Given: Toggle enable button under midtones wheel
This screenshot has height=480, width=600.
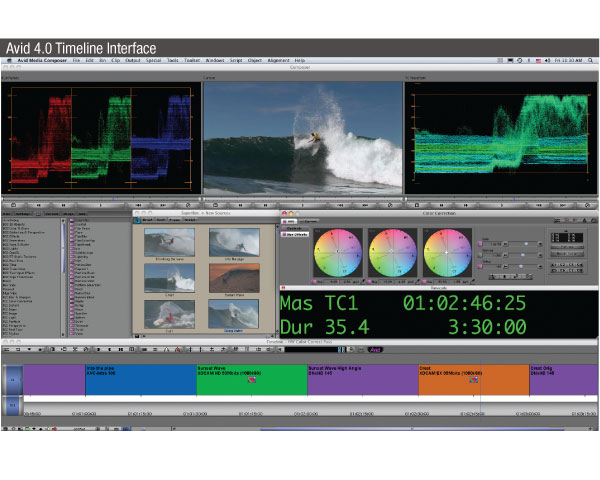Looking at the screenshot, I should (x=369, y=282).
